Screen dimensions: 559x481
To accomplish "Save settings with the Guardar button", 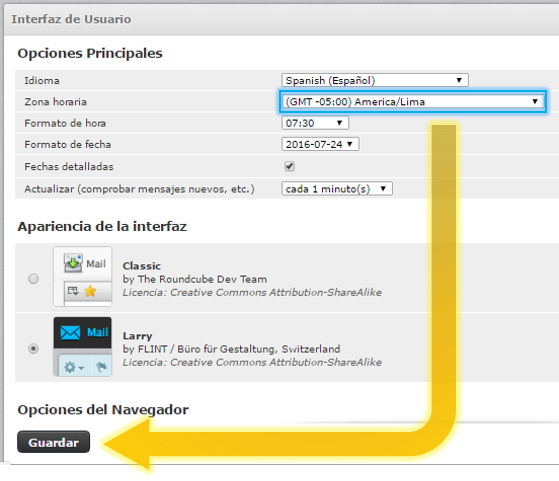I will coord(53,442).
